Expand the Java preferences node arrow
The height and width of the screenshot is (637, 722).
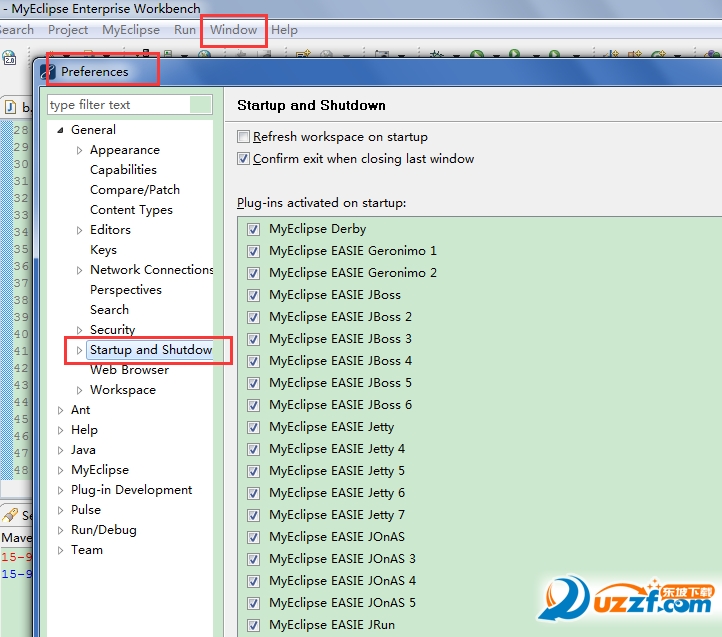coord(60,450)
